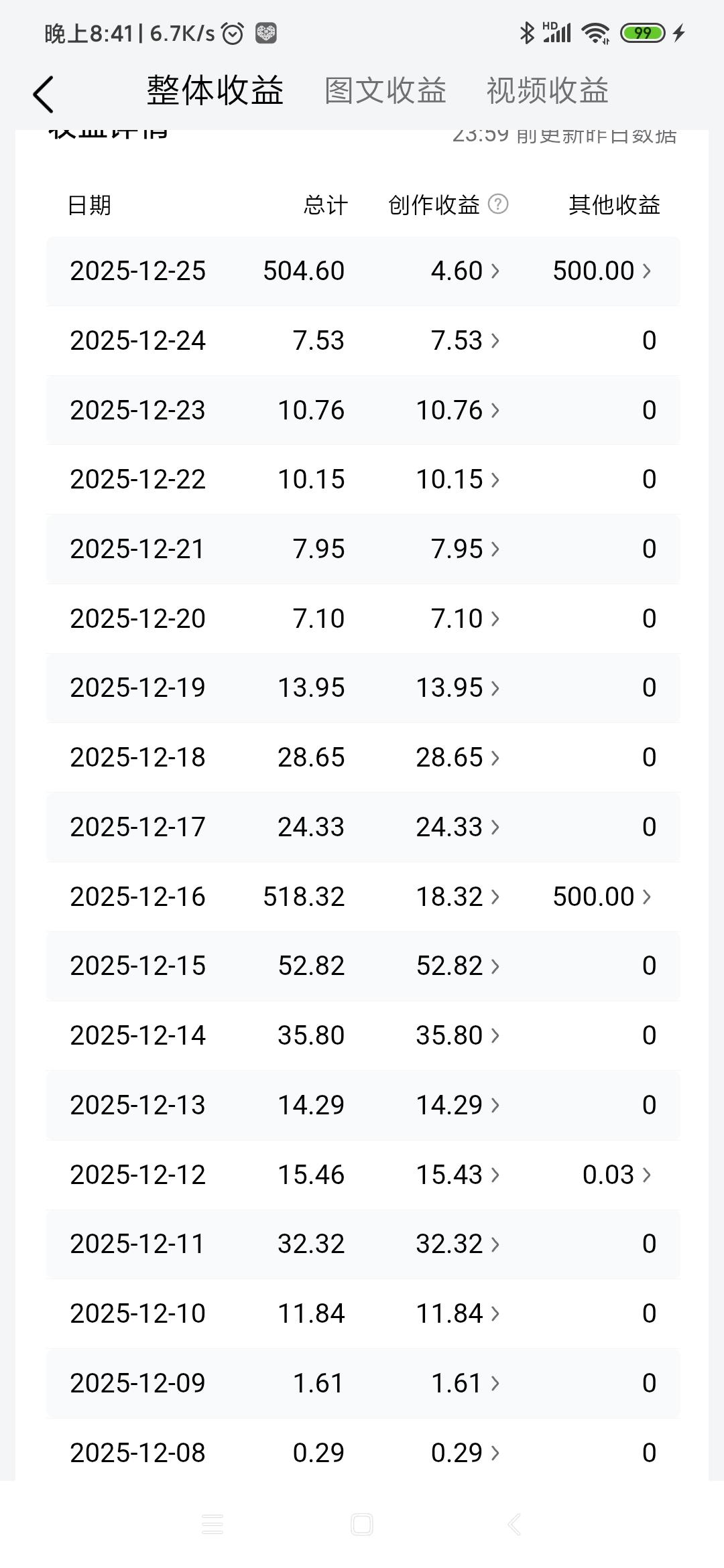Expand 创作收益 4.60 for 2025-12-25
The width and height of the screenshot is (724, 1568).
pyautogui.click(x=465, y=271)
